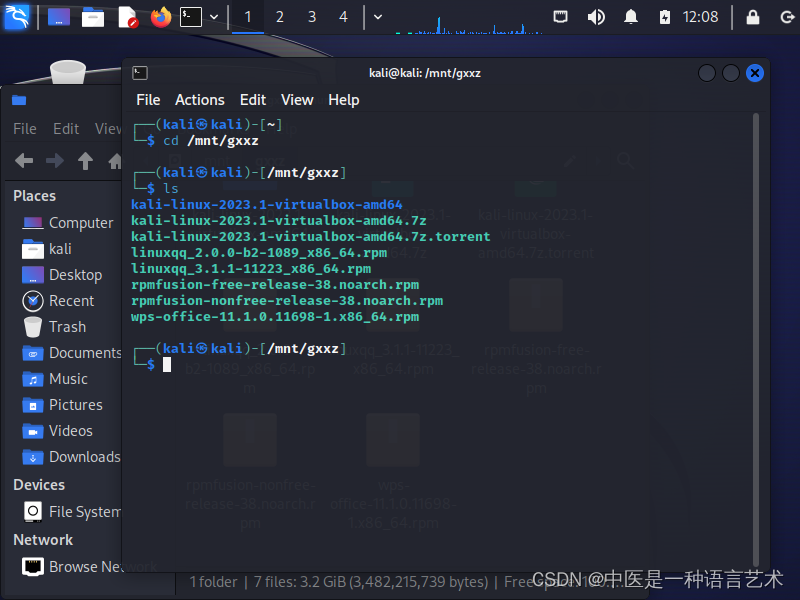The image size is (800, 600).
Task: Go forward in file manager
Action: click(x=55, y=161)
